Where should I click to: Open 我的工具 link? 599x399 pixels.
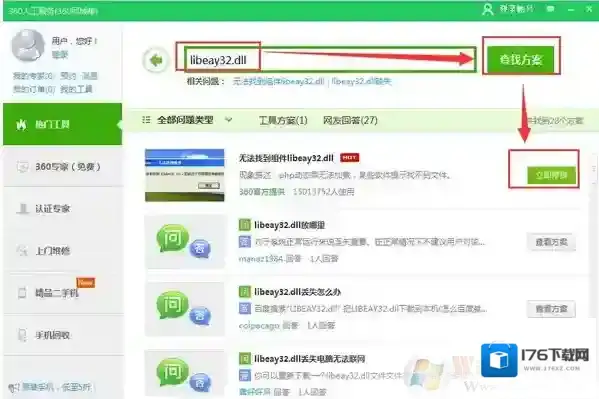coord(76,89)
